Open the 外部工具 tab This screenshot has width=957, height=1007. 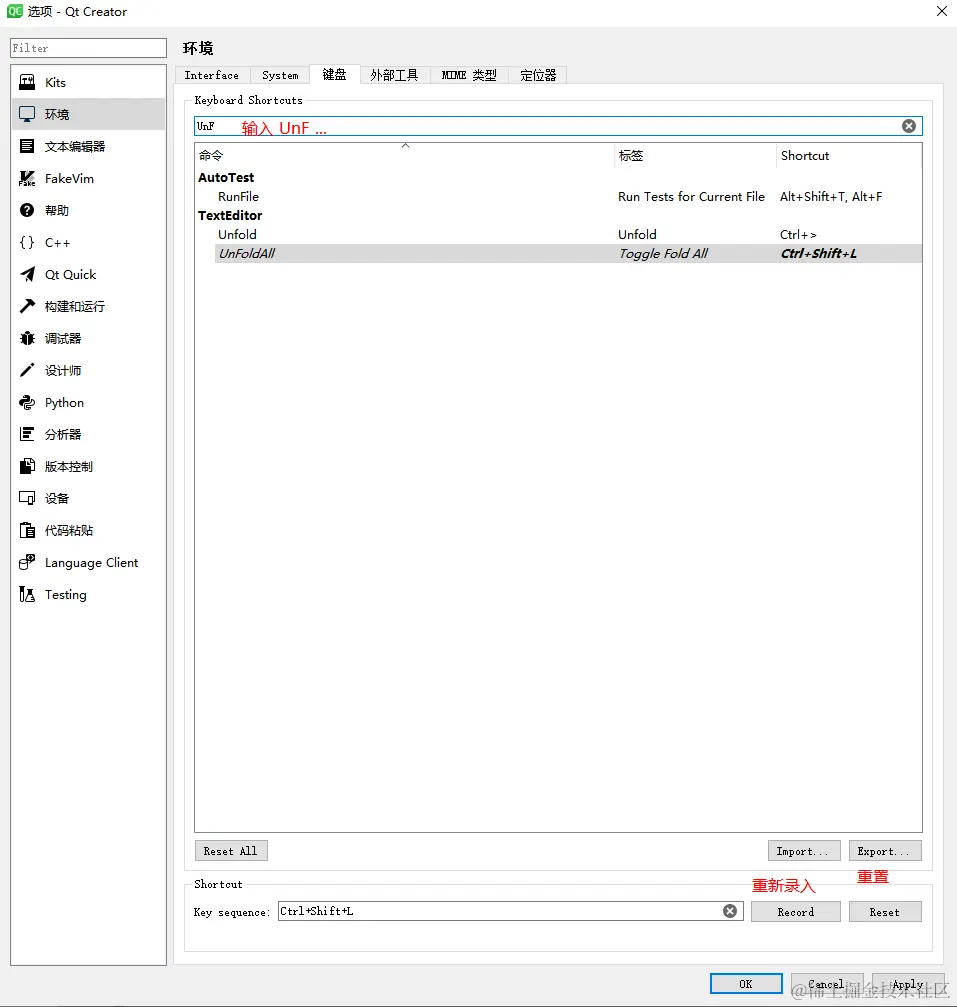(x=394, y=75)
